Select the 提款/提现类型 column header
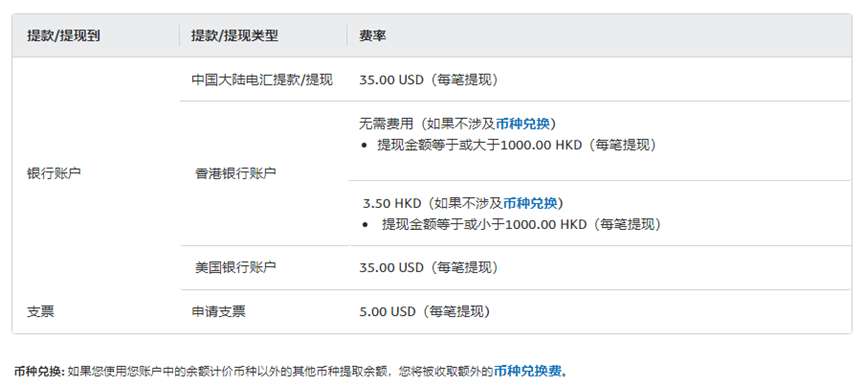865x386 pixels. pos(234,36)
